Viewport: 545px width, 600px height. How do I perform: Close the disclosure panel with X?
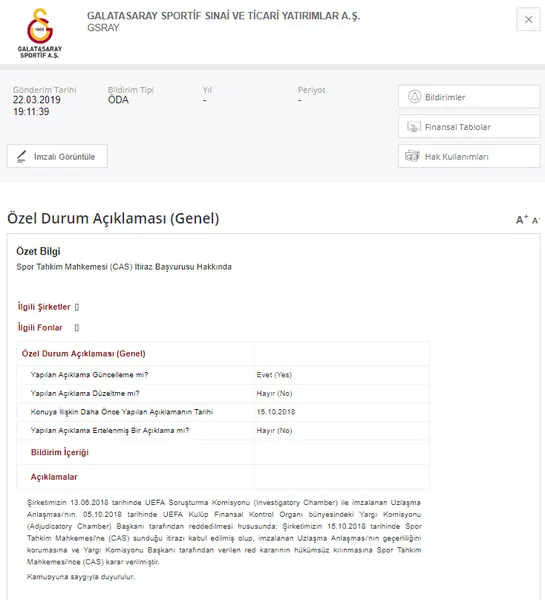pos(528,20)
